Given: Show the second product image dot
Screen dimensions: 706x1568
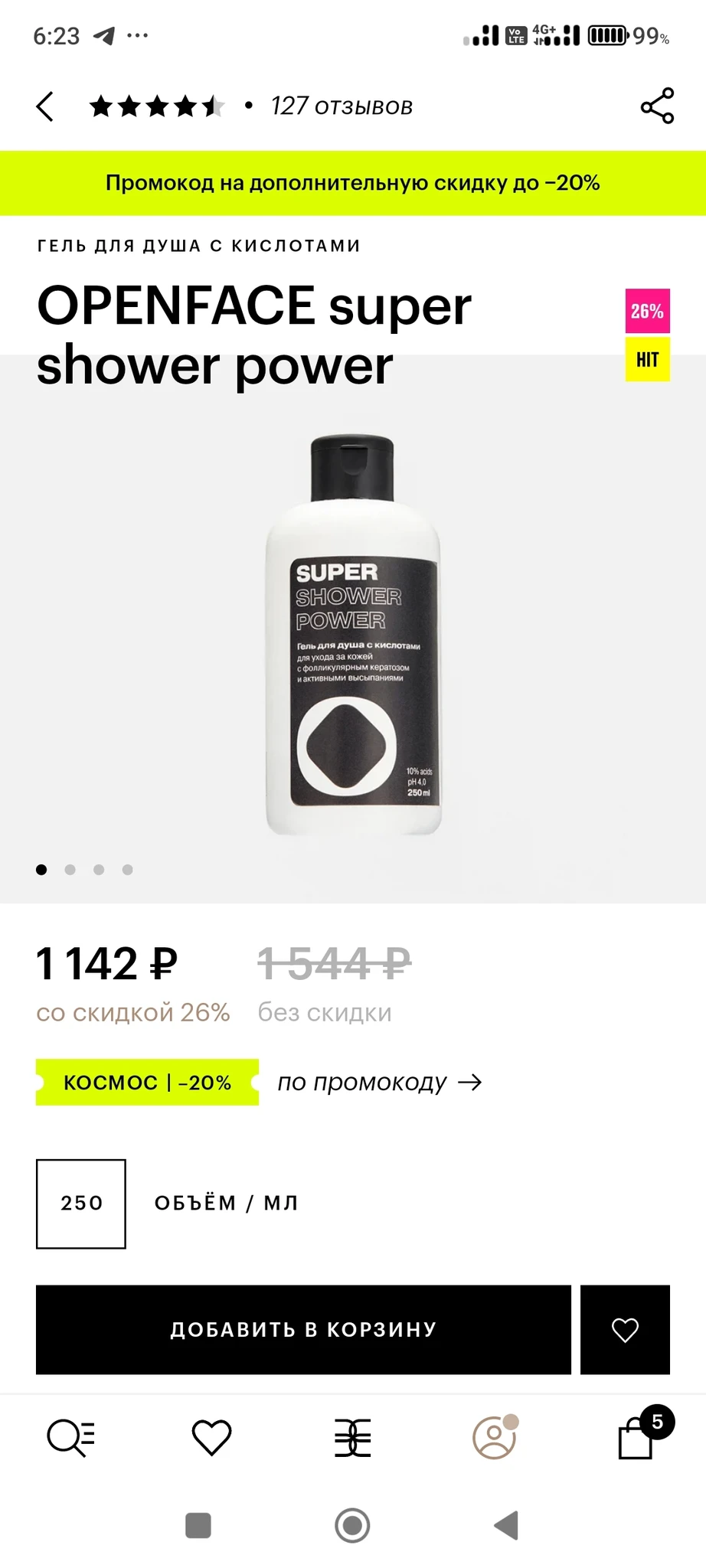Looking at the screenshot, I should point(70,870).
